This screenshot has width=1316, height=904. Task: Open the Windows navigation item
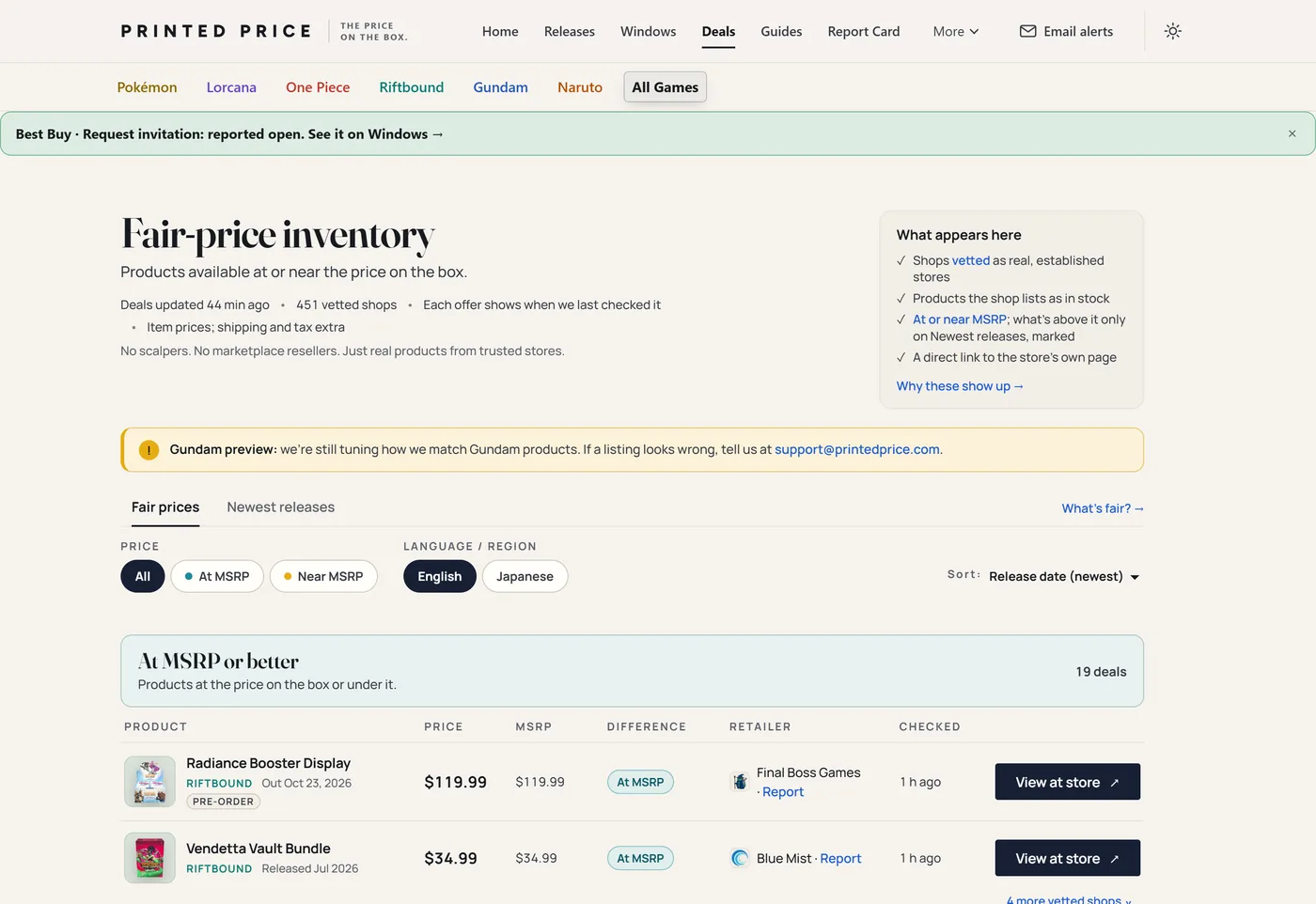point(649,31)
